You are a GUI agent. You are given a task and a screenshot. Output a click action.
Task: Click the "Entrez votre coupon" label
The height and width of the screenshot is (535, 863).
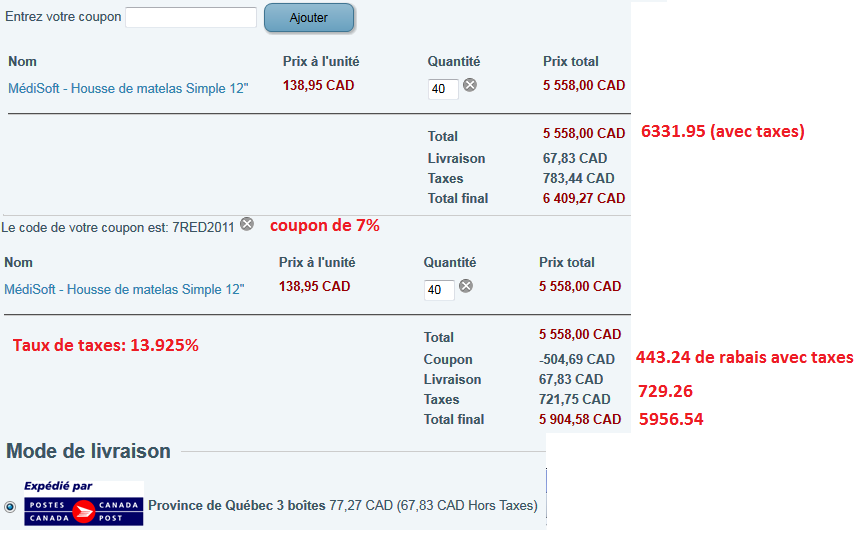point(63,17)
